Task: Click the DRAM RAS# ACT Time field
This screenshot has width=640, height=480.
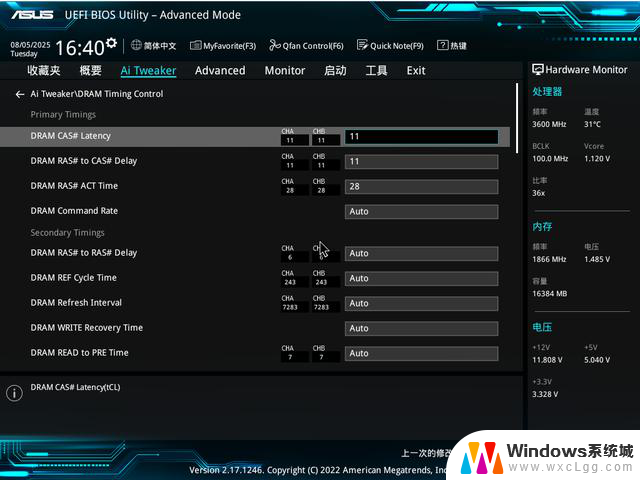Action: (421, 187)
